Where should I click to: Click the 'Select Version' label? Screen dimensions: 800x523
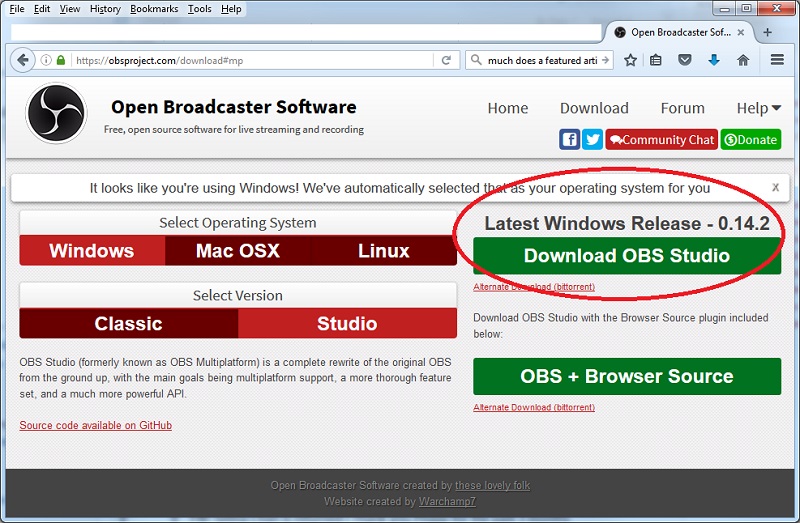238,295
